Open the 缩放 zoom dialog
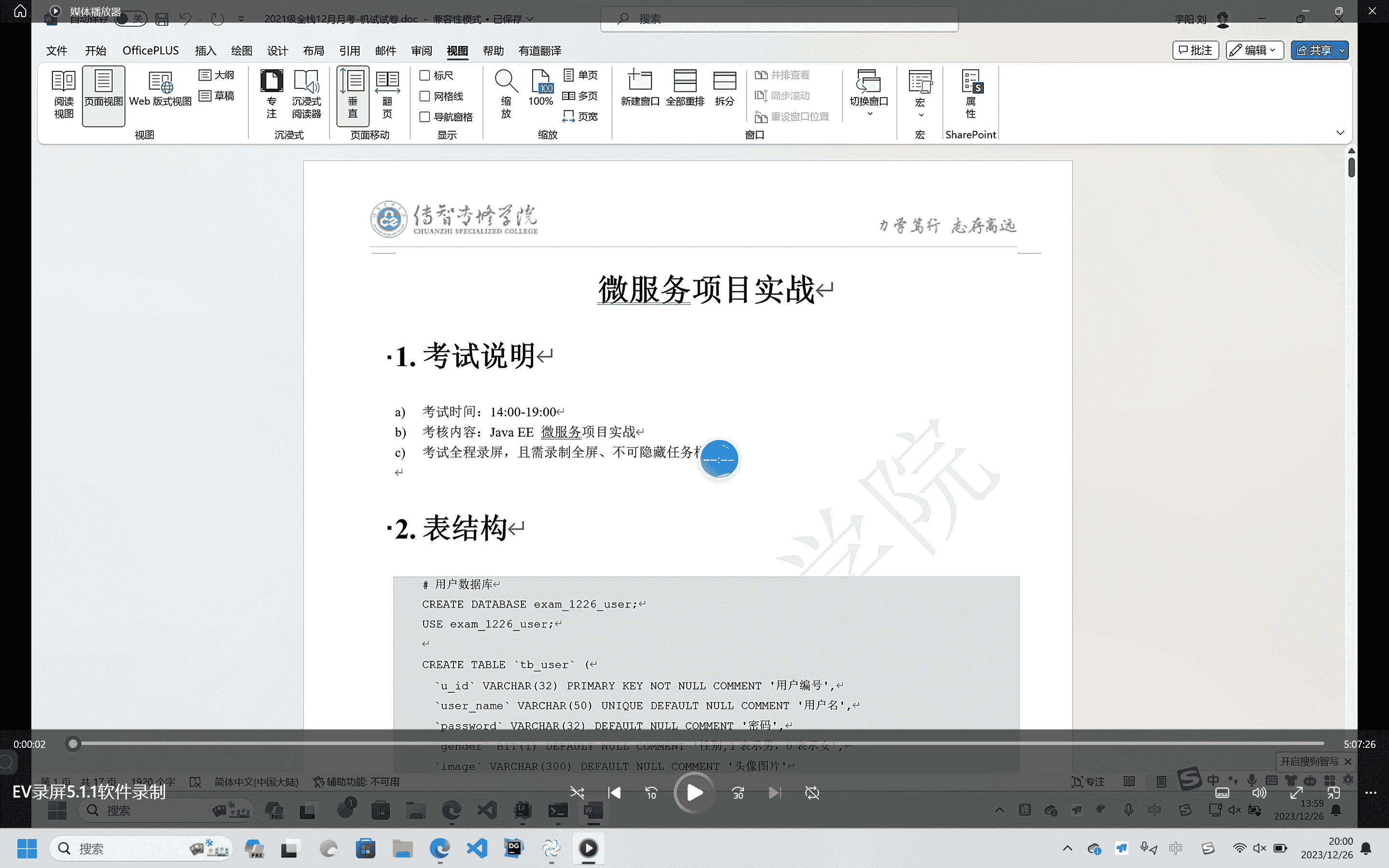Screen dimensions: 1389x868 click(x=506, y=94)
